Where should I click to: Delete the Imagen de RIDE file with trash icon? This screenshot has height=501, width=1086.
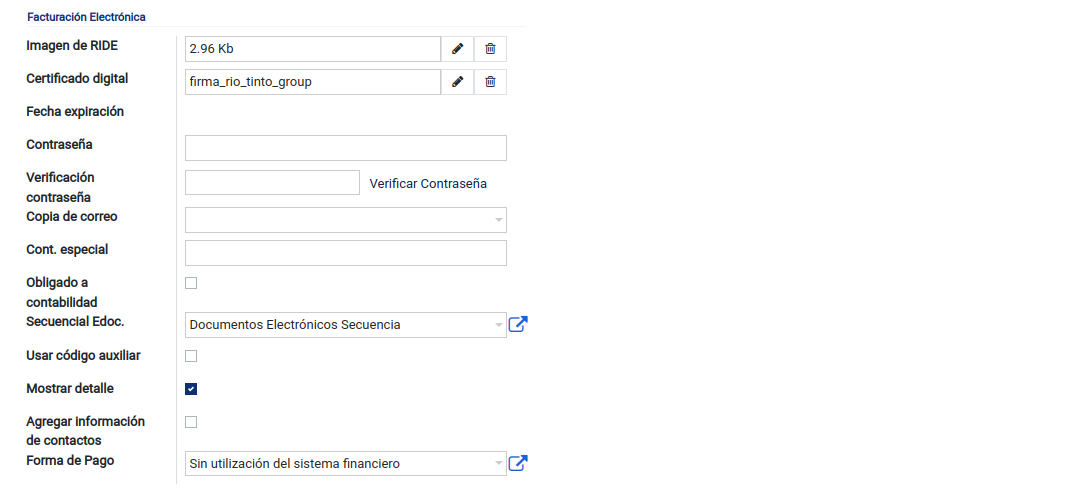click(x=490, y=49)
